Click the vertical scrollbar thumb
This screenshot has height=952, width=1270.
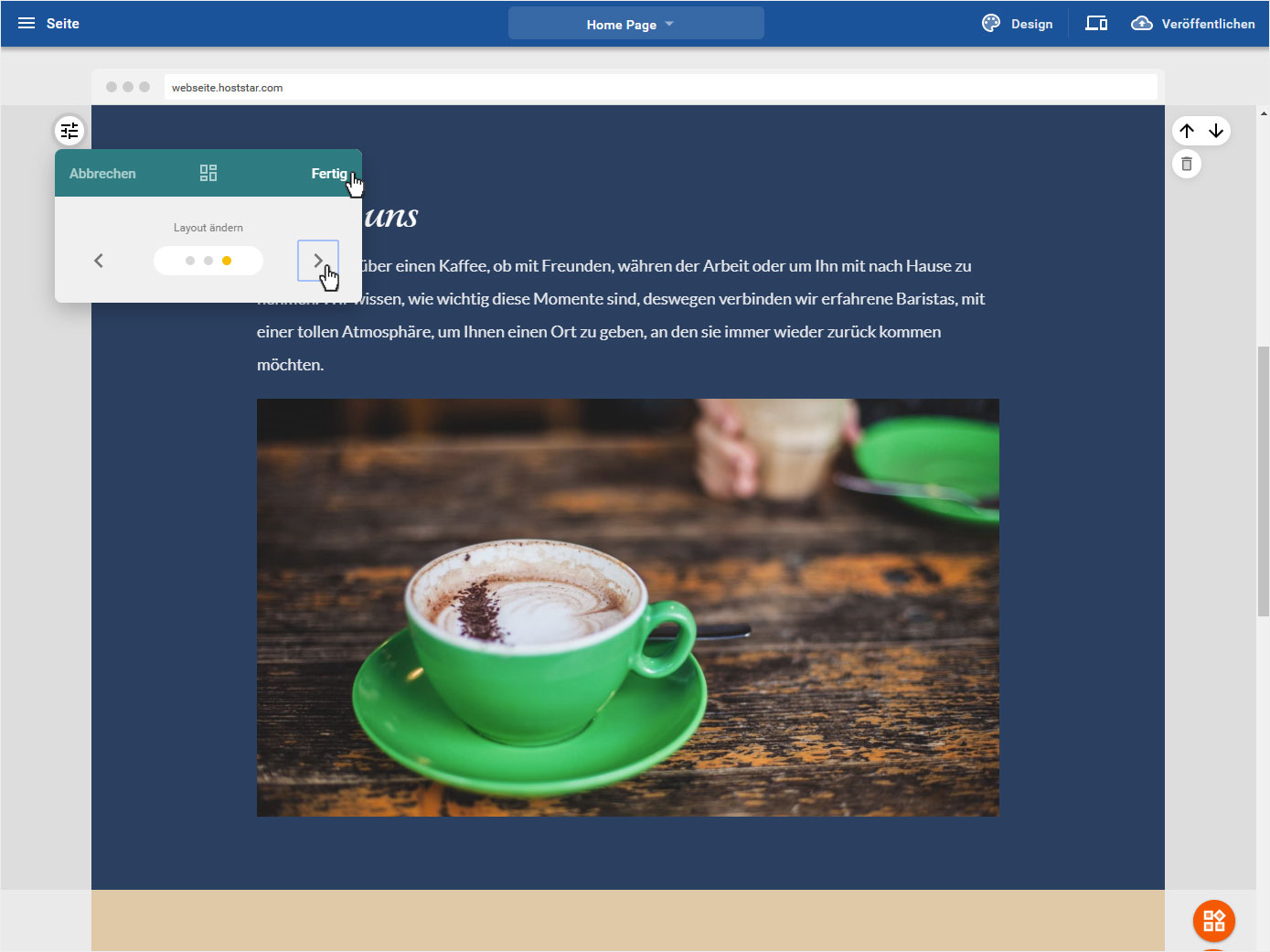1264,482
